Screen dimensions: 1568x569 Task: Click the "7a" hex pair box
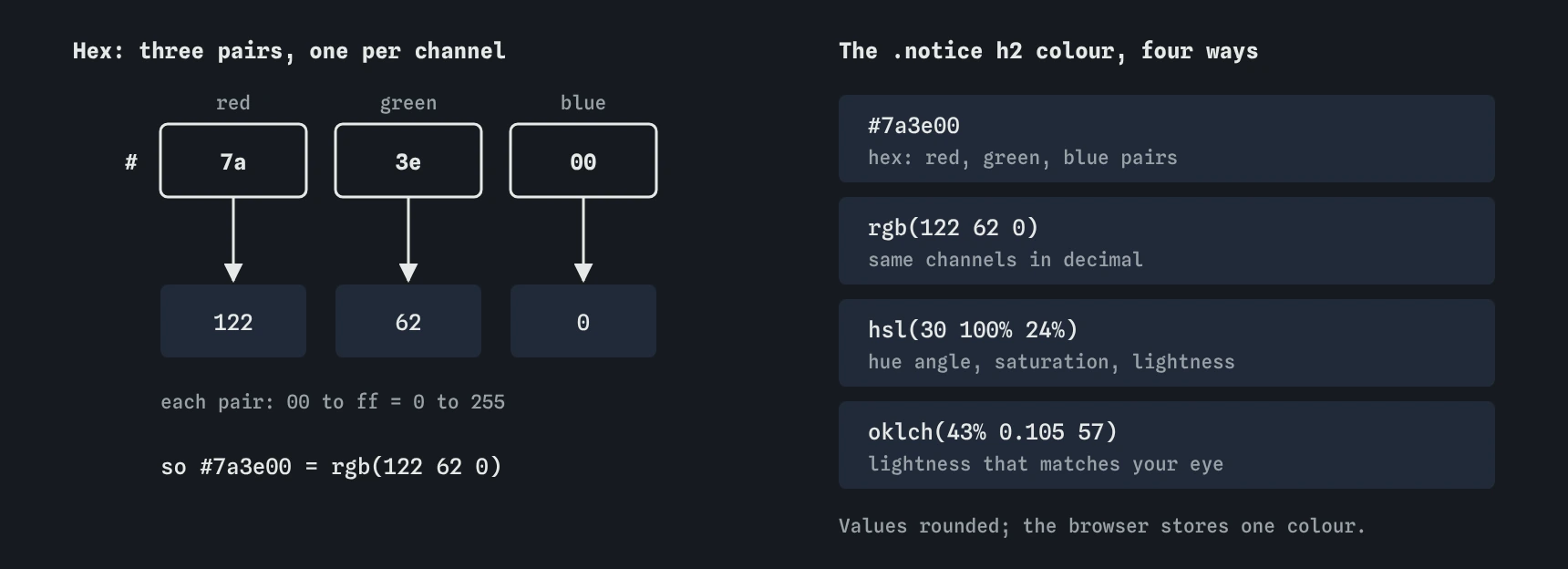click(233, 160)
